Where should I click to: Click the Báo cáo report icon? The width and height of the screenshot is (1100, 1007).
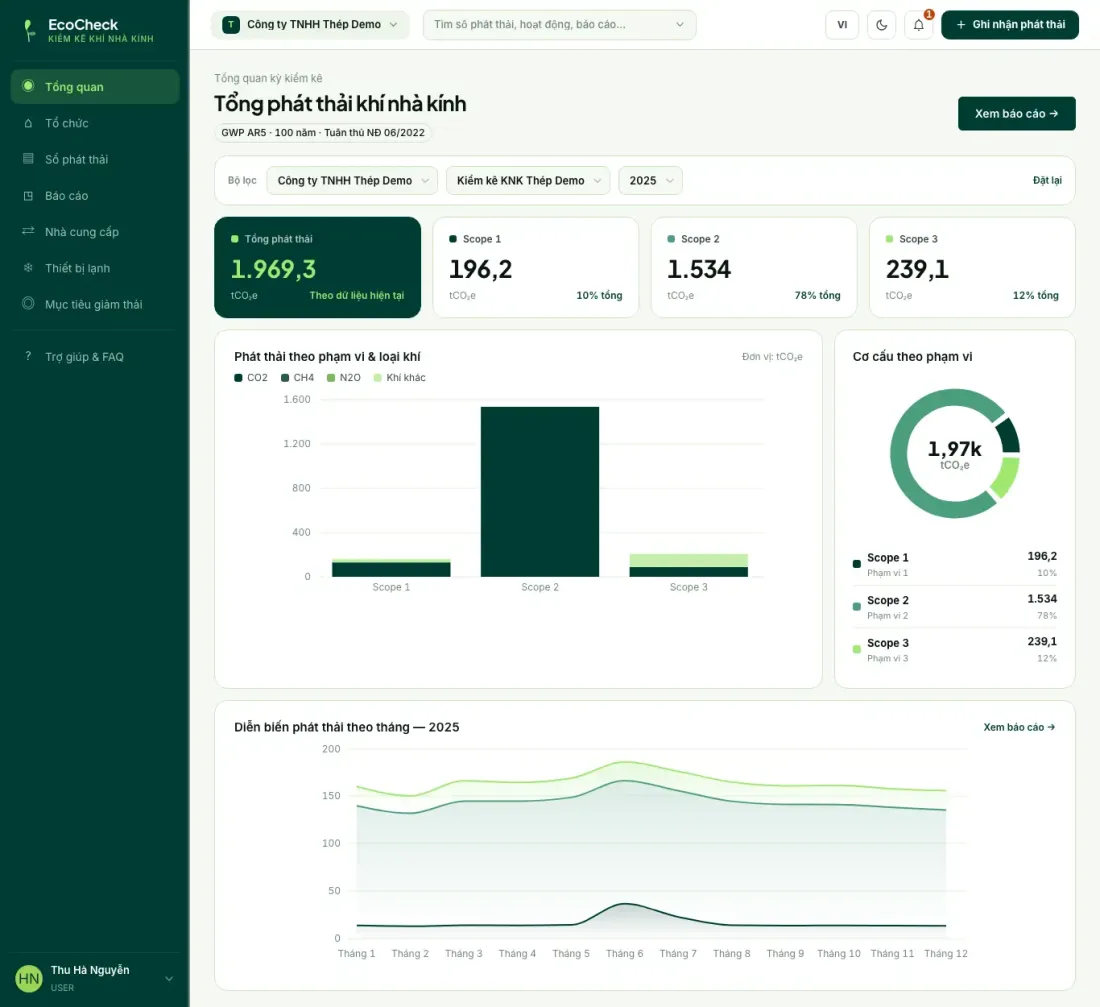[28, 196]
